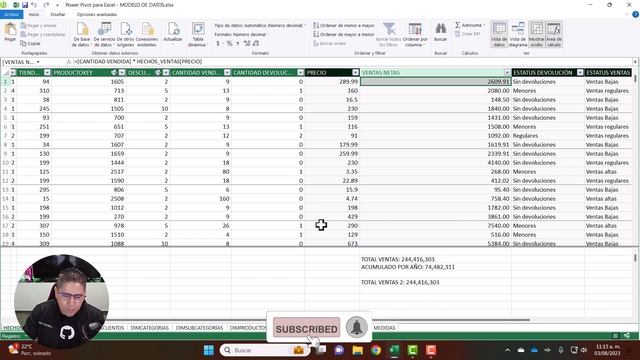Click the formula bar
Image resolution: width=640 pixels, height=360 pixels.
pos(353,62)
